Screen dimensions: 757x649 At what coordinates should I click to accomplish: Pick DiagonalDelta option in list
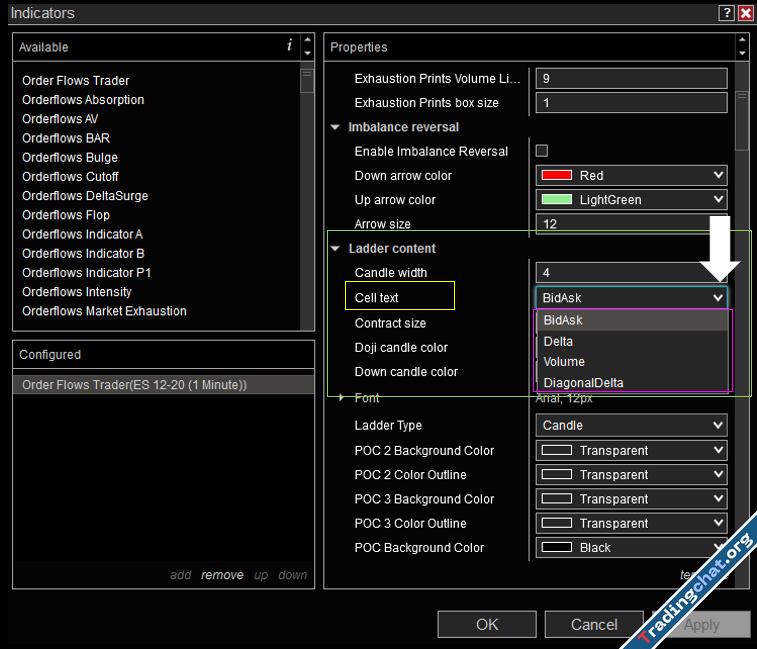583,383
